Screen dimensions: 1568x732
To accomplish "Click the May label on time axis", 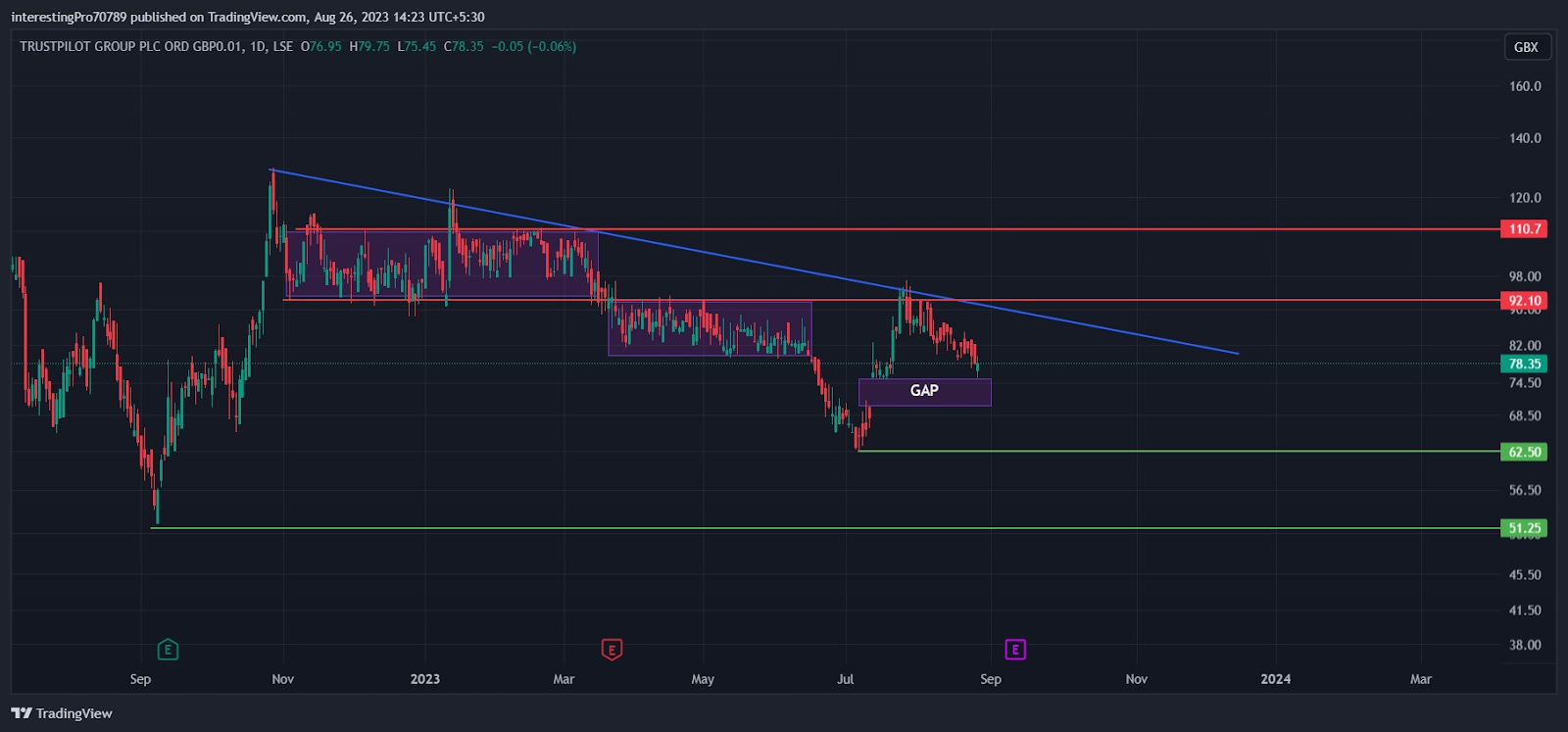I will point(703,679).
